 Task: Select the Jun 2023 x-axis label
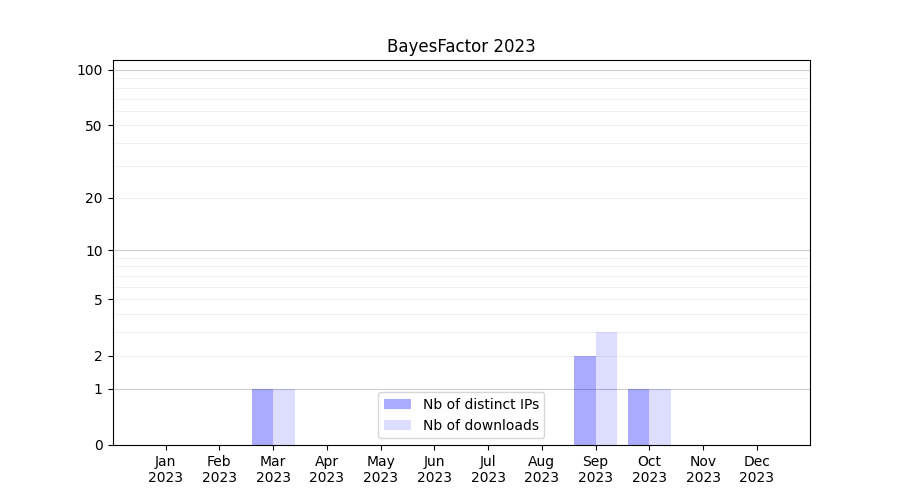click(434, 469)
